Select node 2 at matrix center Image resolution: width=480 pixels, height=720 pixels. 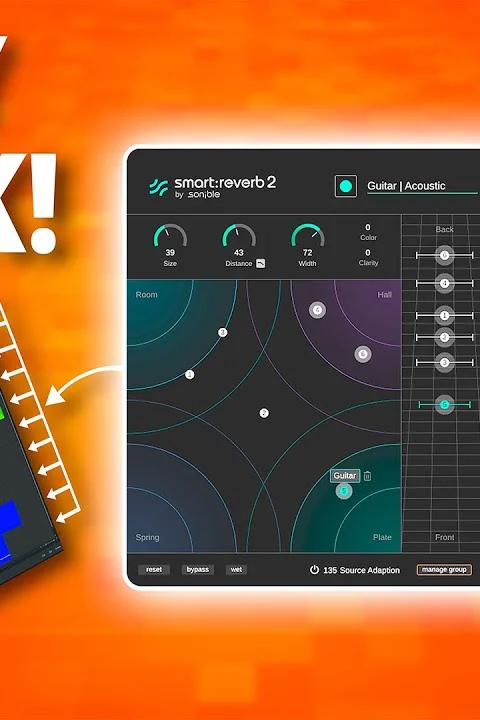pos(264,413)
